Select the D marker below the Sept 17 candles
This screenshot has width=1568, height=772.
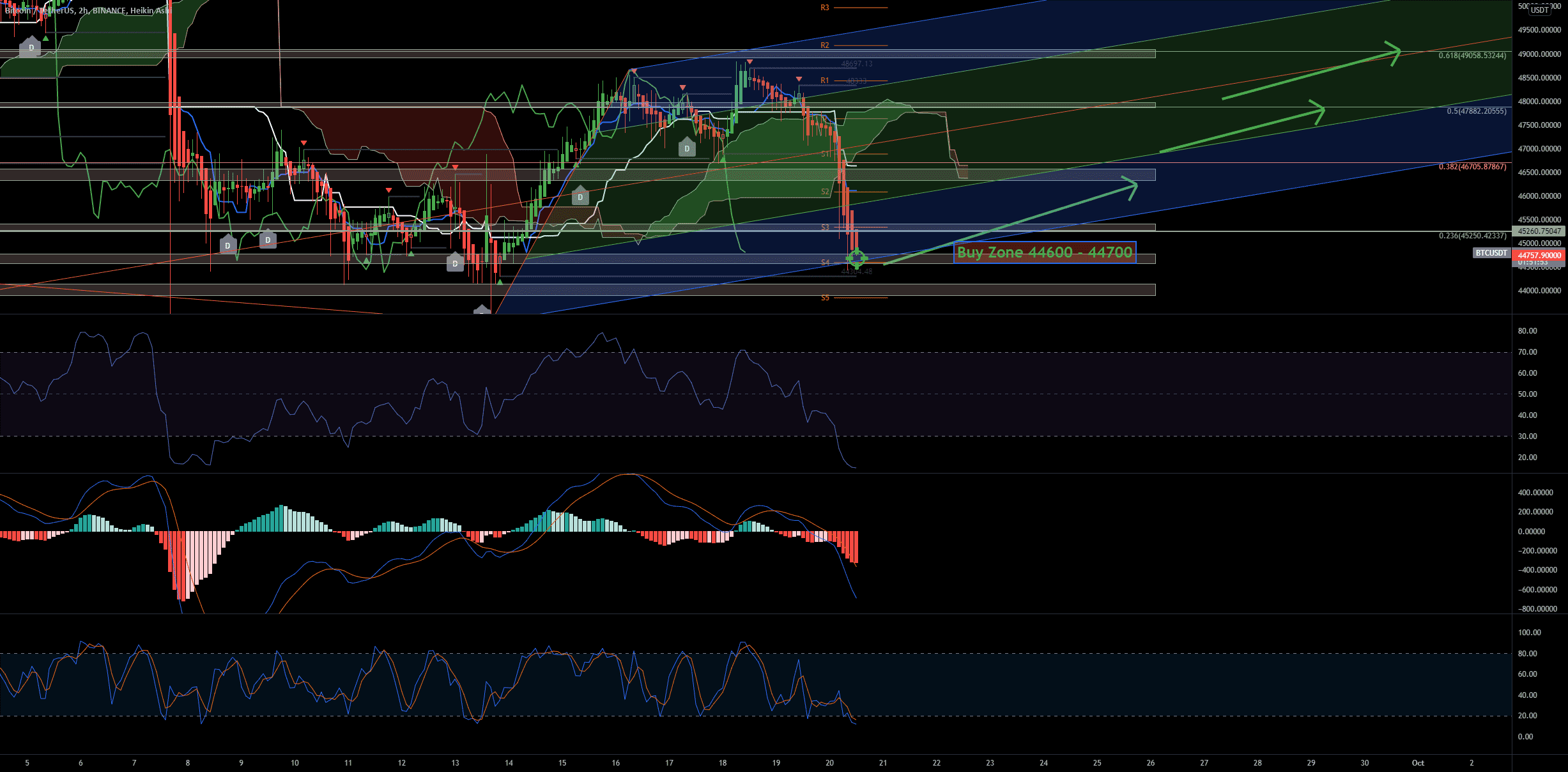click(687, 148)
